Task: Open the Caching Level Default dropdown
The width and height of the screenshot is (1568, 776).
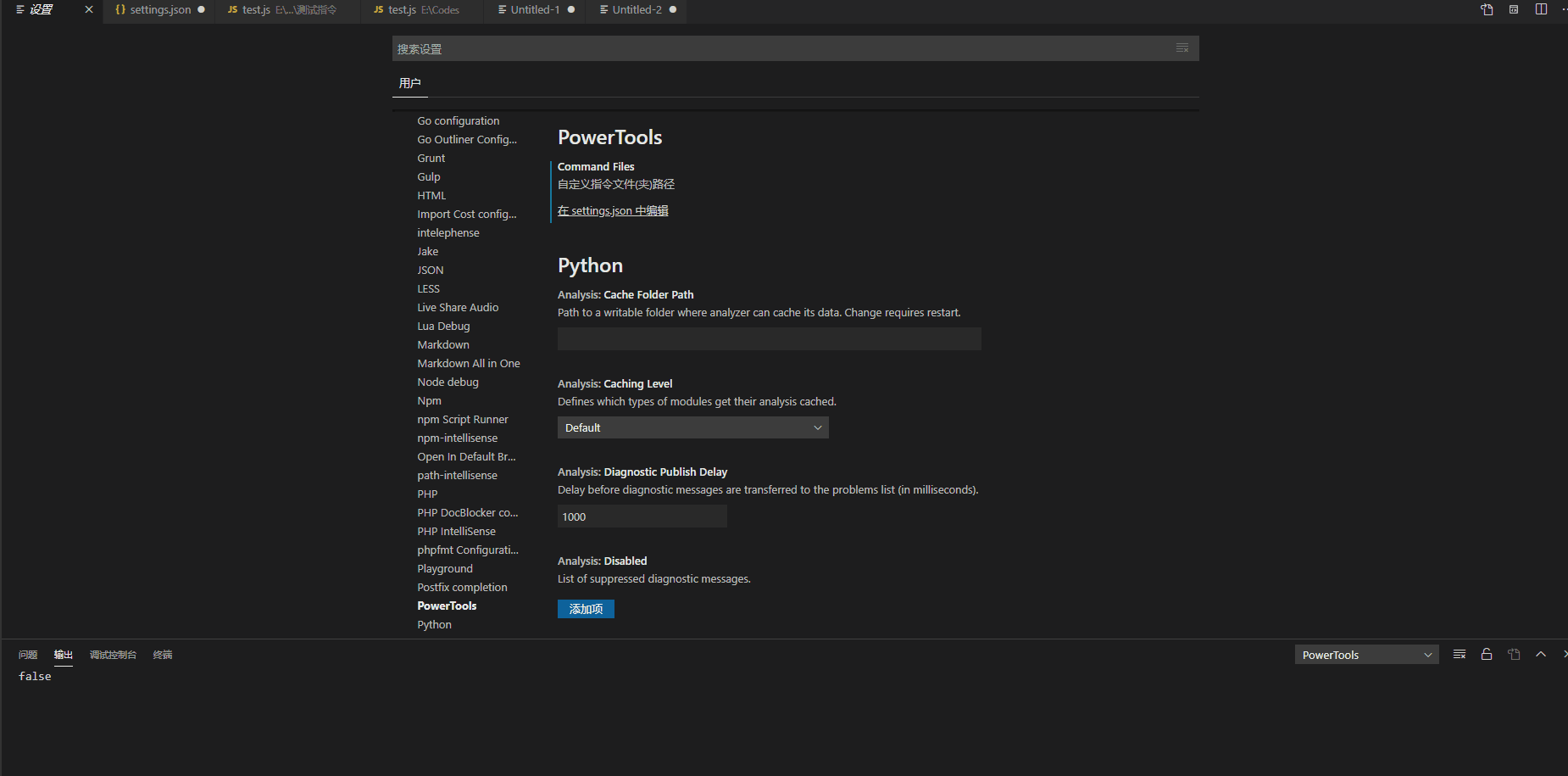Action: pos(692,428)
